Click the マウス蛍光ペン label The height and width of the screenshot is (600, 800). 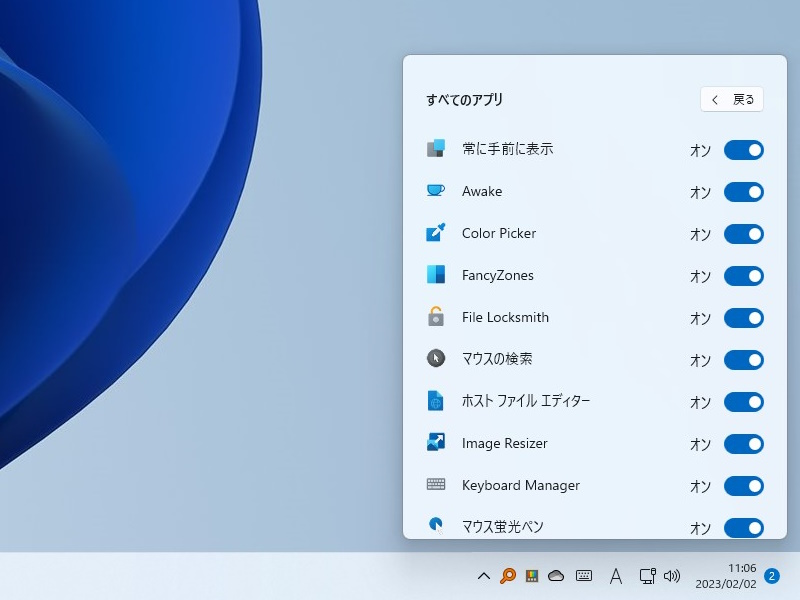tap(503, 527)
